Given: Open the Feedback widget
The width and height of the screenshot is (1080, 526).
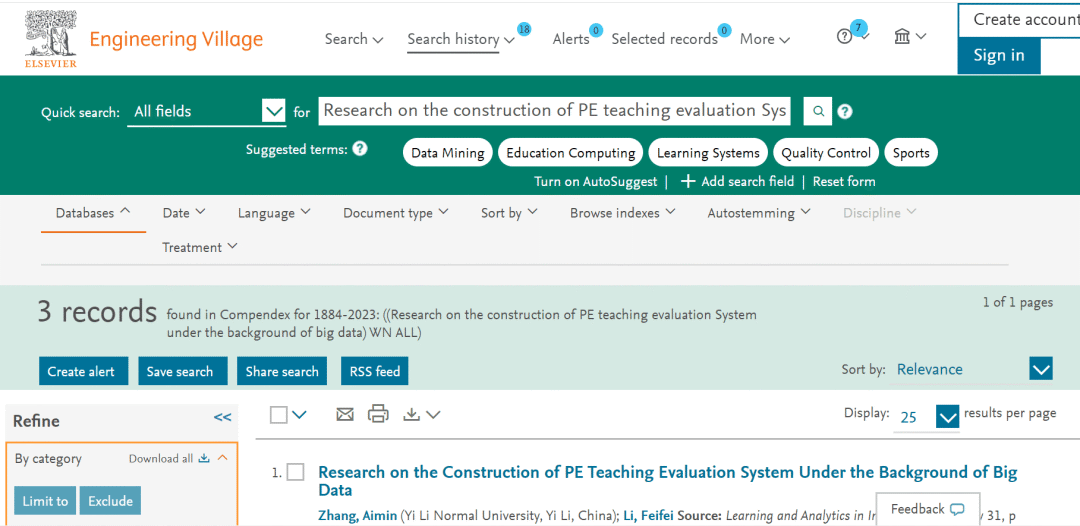Looking at the screenshot, I should (928, 509).
